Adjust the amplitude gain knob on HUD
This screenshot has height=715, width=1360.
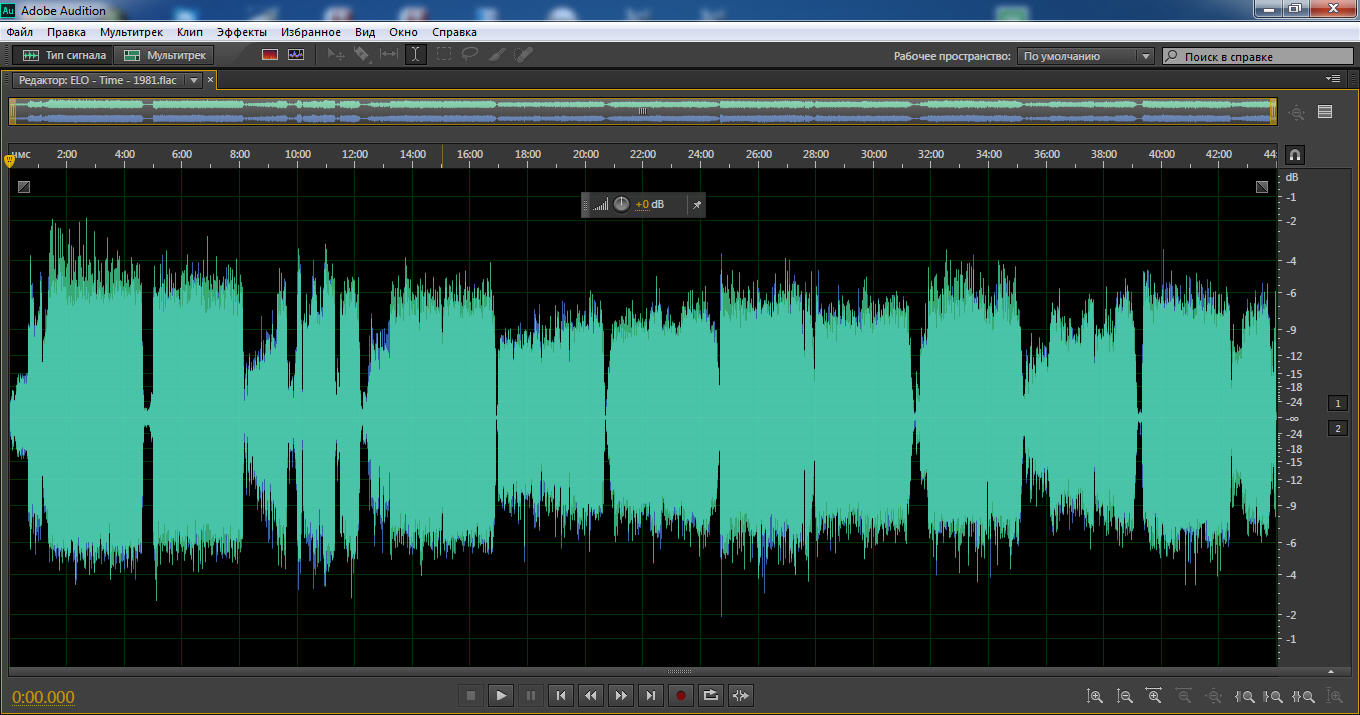(x=621, y=204)
